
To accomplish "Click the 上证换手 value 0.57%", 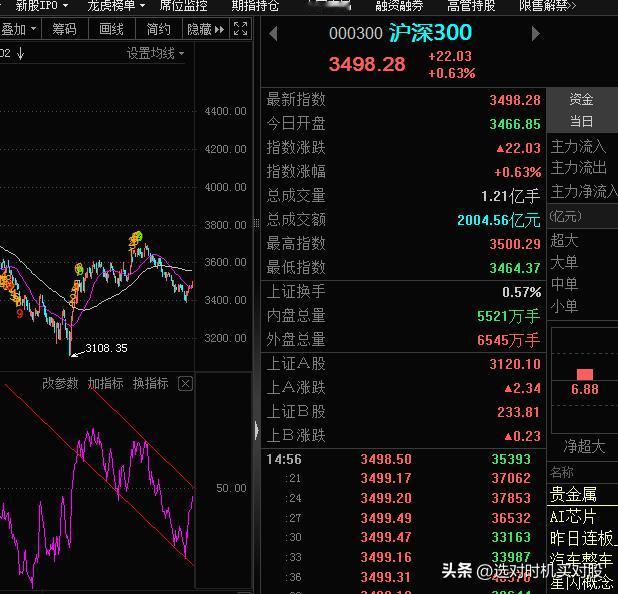I will (521, 292).
